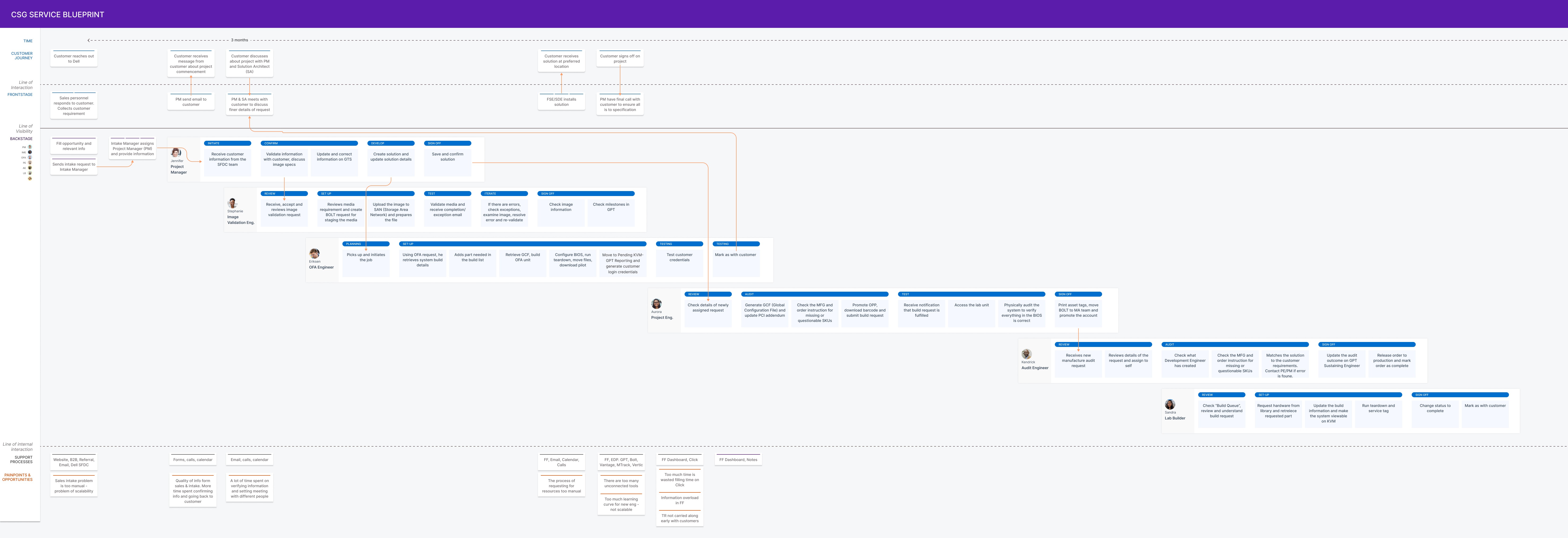Click the timeline arrowhead left of 3 months
Image resolution: width=1568 pixels, height=538 pixels.
[89, 40]
